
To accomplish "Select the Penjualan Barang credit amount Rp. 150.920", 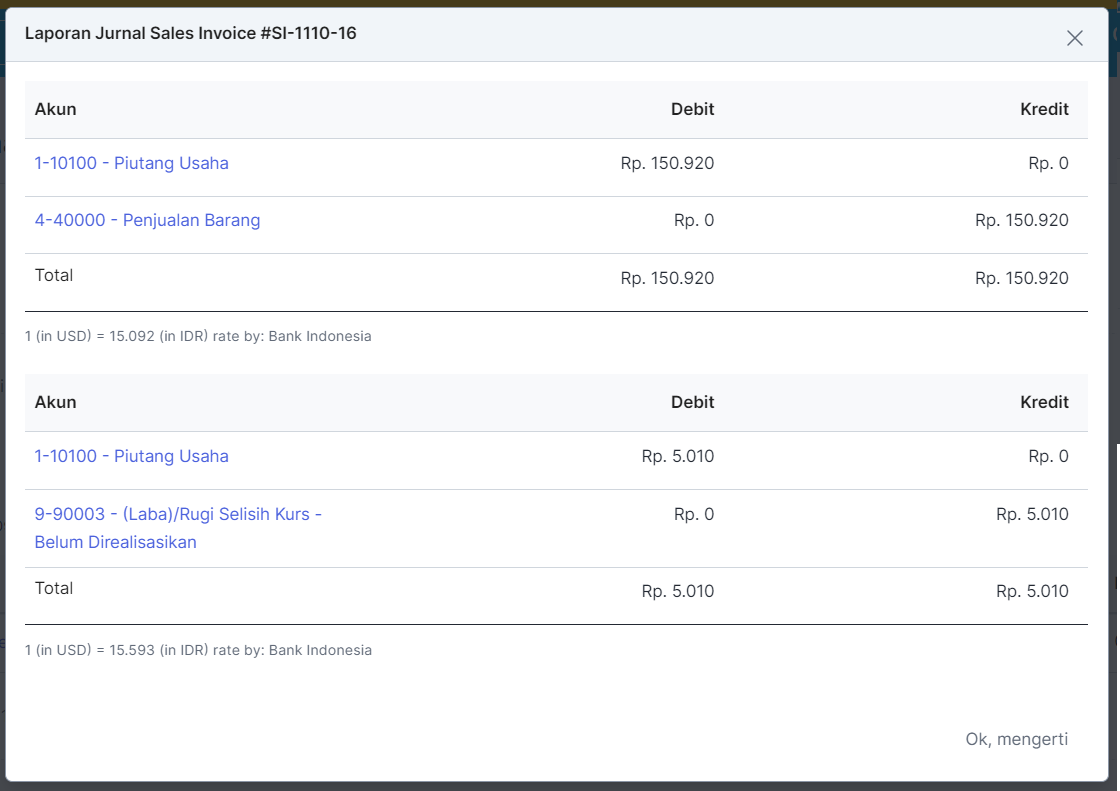I will (x=1021, y=220).
